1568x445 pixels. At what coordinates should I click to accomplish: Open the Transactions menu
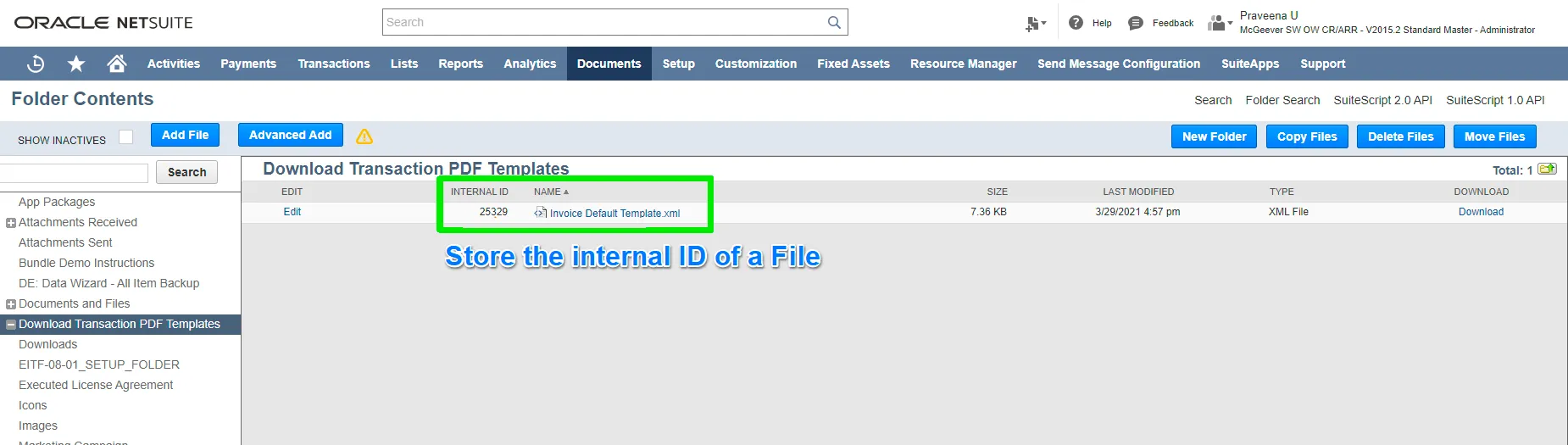(334, 64)
